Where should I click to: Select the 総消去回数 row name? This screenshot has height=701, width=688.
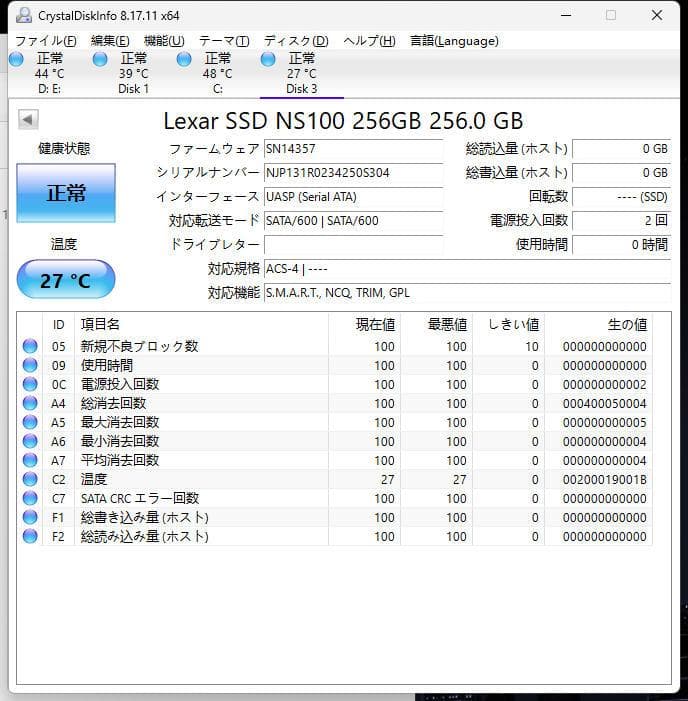114,403
